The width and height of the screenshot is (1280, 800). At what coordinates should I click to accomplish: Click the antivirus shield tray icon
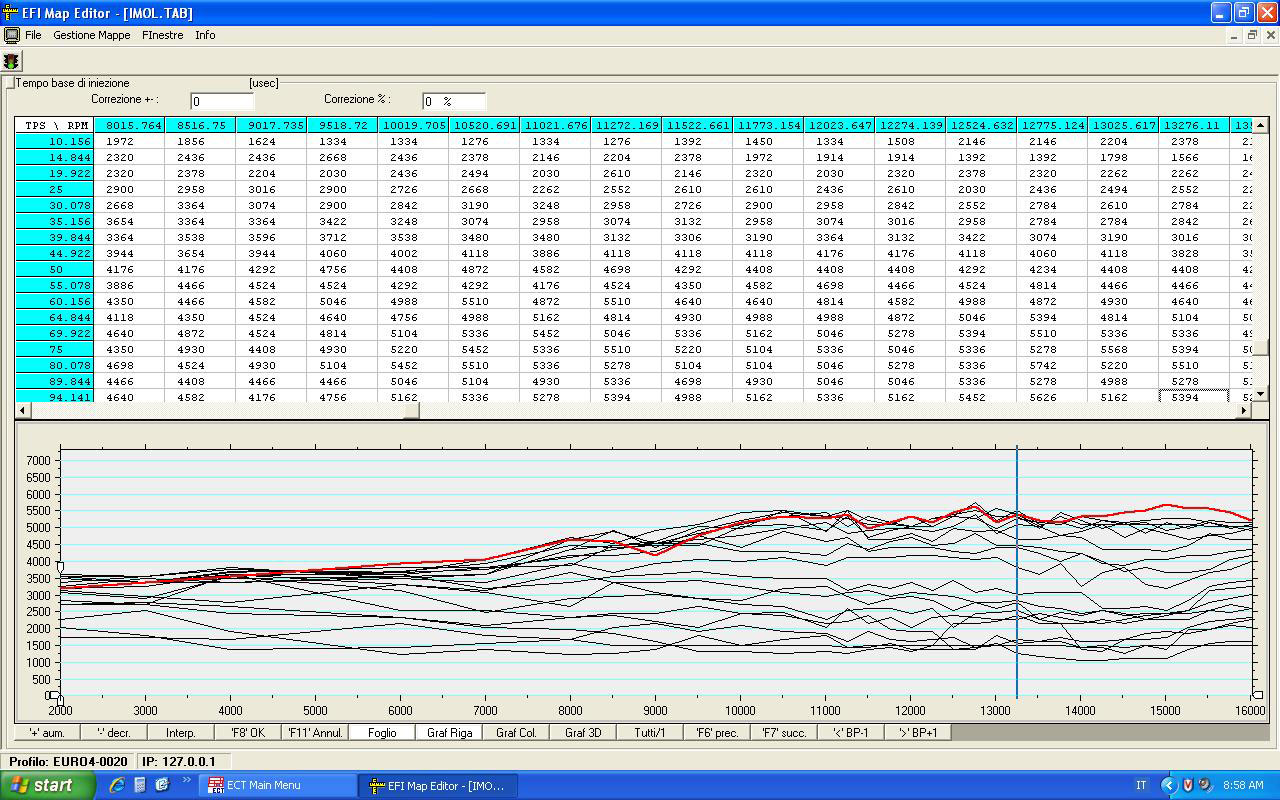1188,785
